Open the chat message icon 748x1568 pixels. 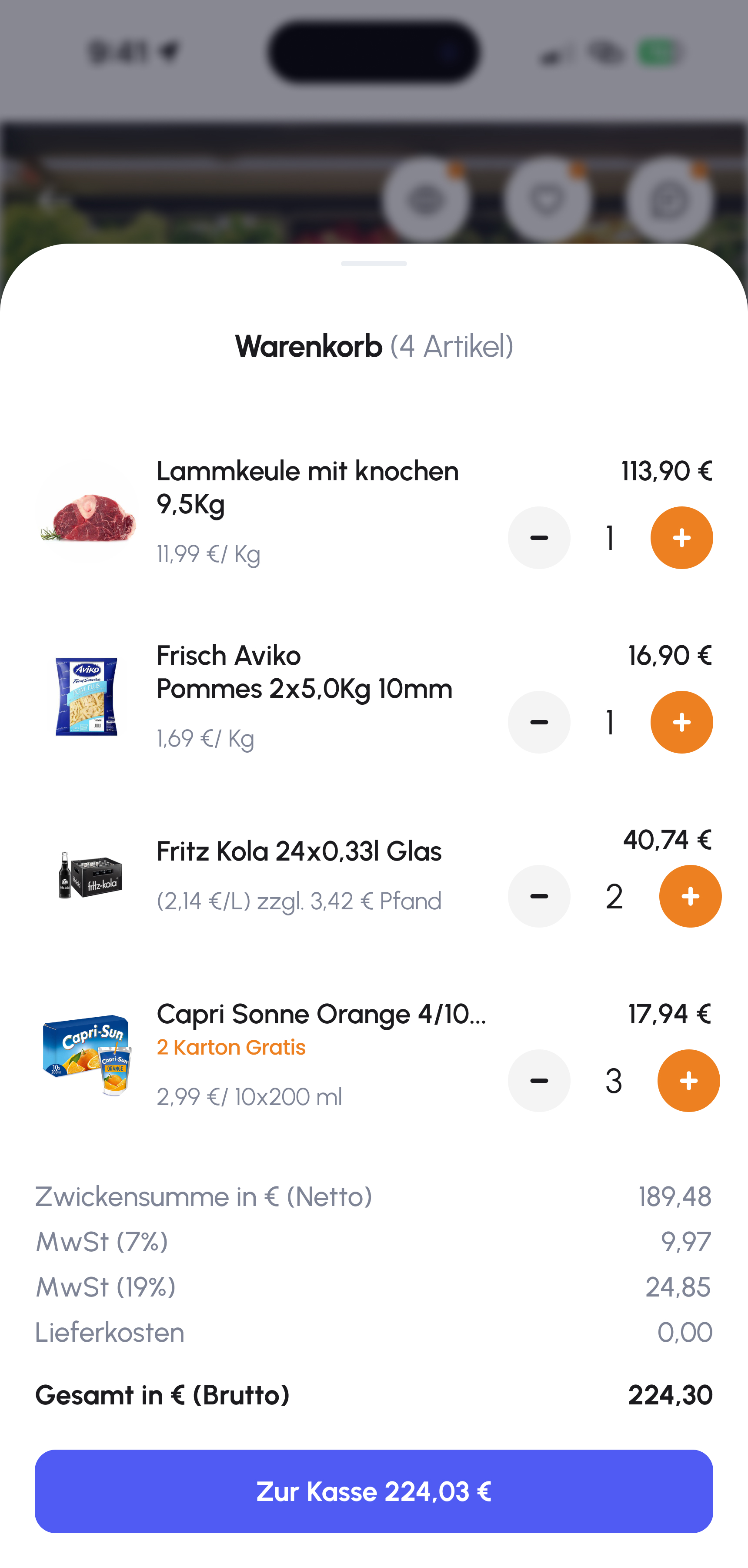coord(669,199)
